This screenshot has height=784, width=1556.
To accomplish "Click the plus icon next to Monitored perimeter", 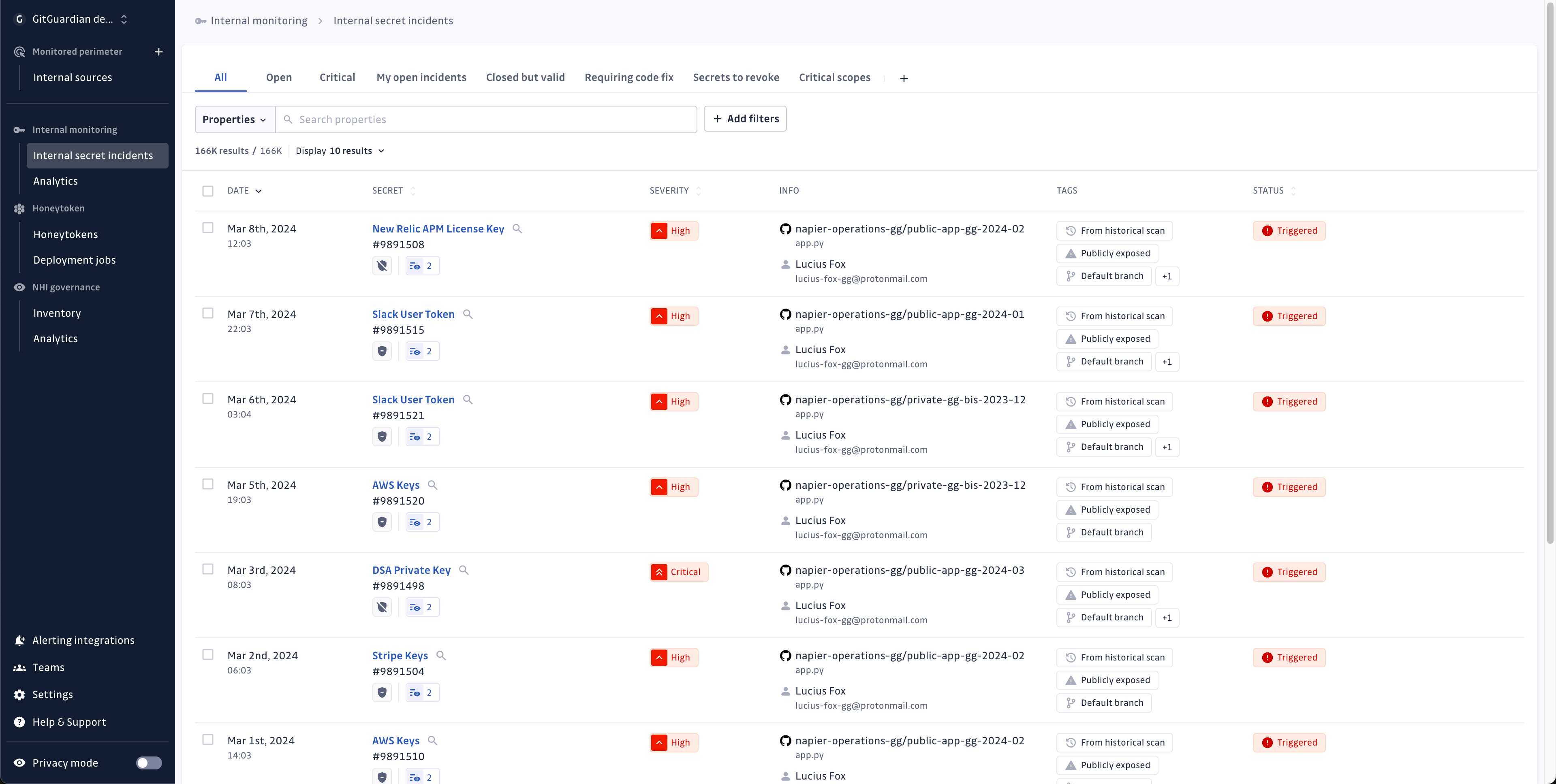I will 159,52.
